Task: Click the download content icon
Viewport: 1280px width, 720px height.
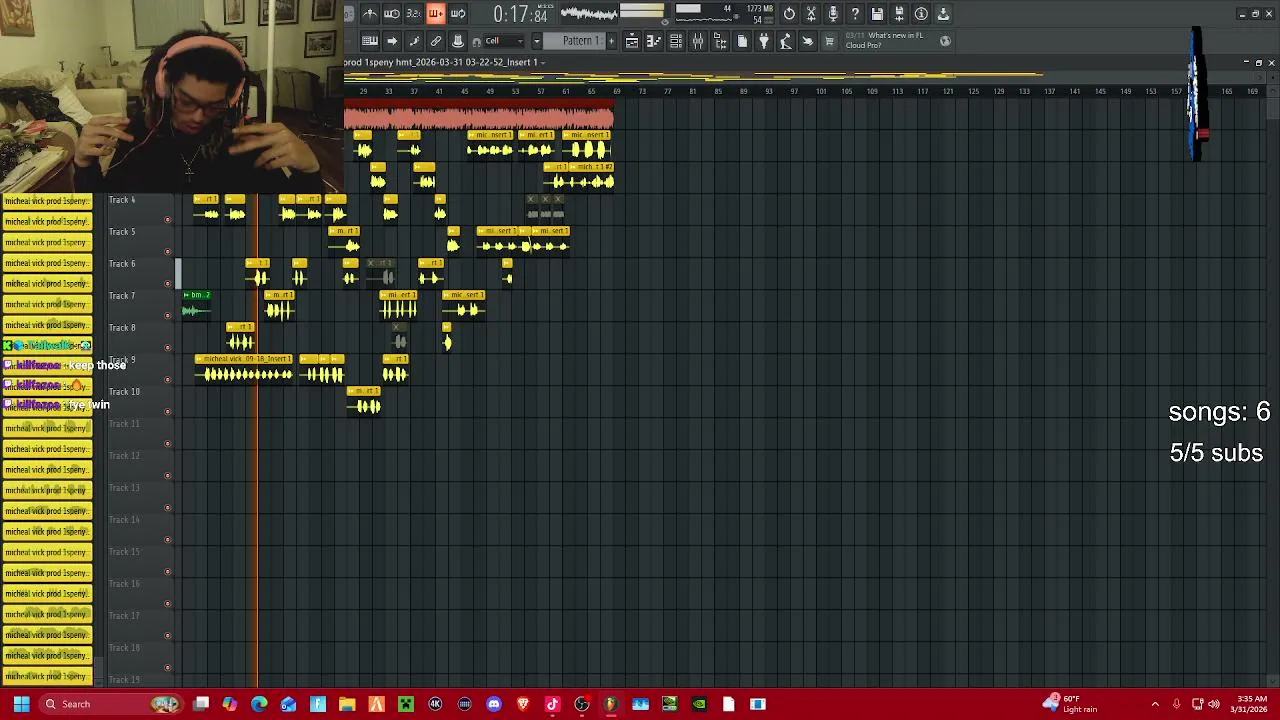Action: point(943,14)
